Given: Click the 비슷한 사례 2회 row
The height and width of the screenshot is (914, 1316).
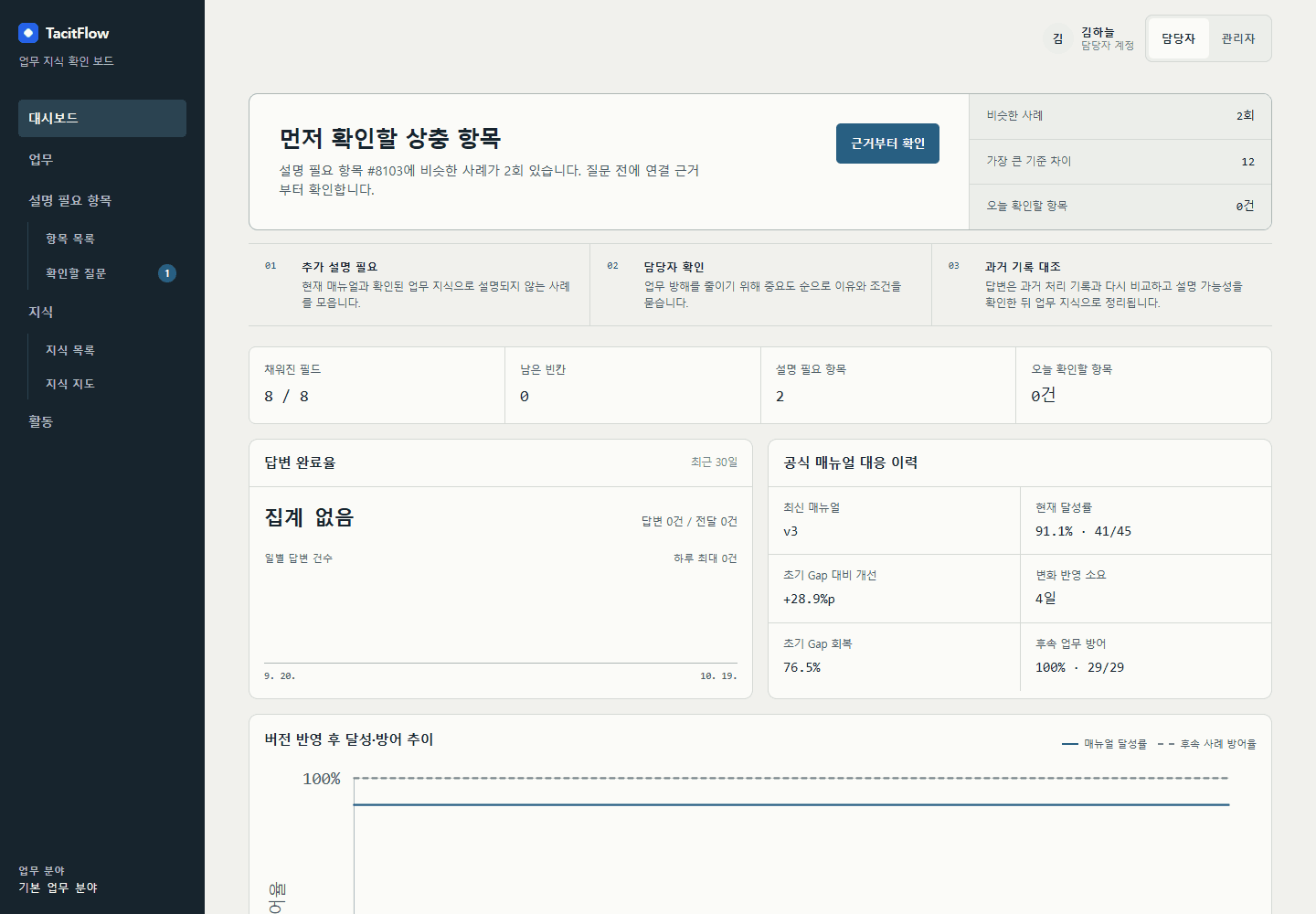Looking at the screenshot, I should 1120,116.
